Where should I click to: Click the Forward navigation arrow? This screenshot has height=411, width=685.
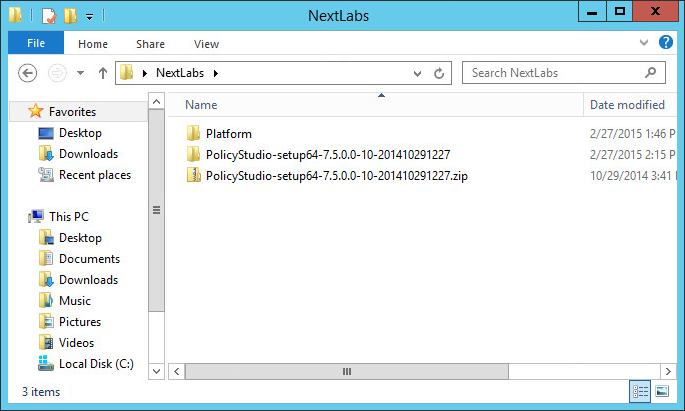pyautogui.click(x=57, y=73)
